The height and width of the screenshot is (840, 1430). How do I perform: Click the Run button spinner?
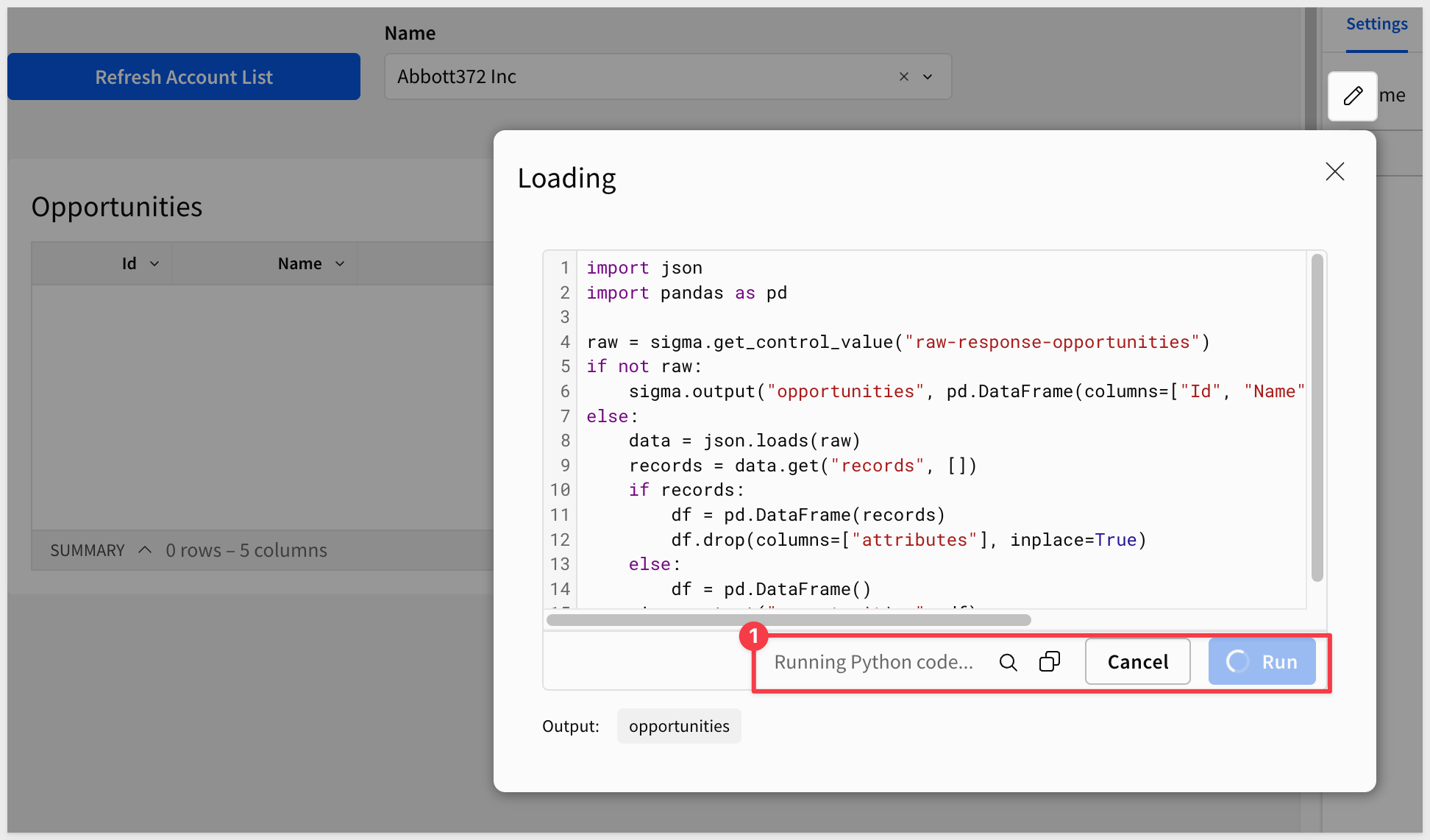(1238, 661)
